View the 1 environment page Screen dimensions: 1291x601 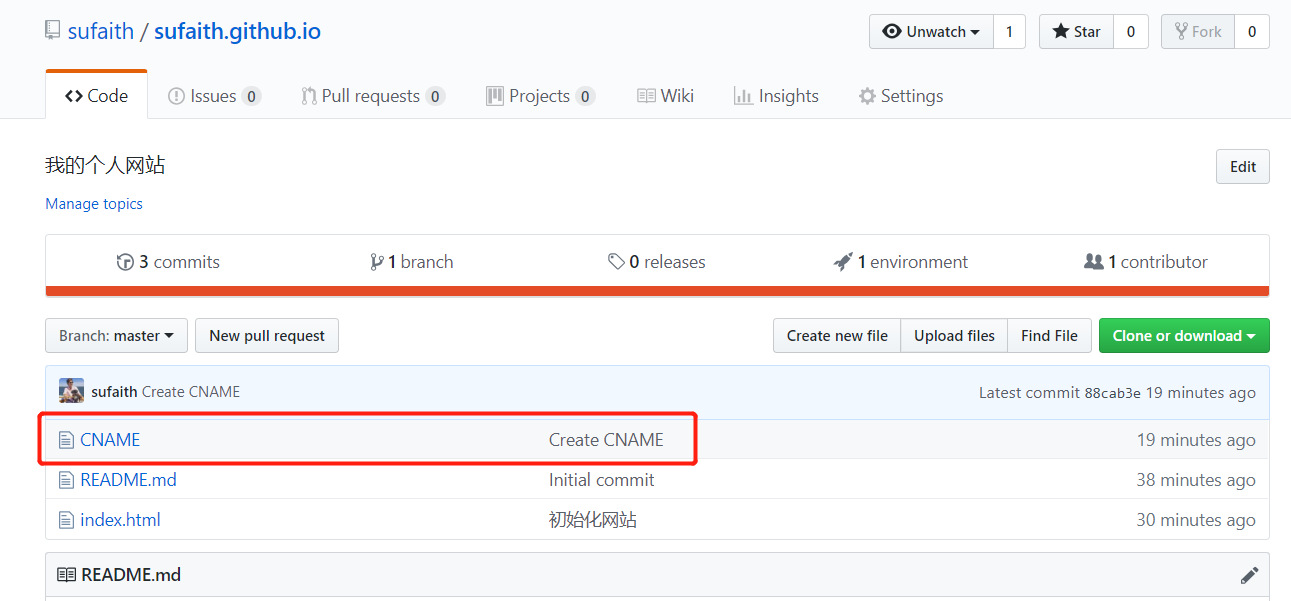tap(901, 262)
